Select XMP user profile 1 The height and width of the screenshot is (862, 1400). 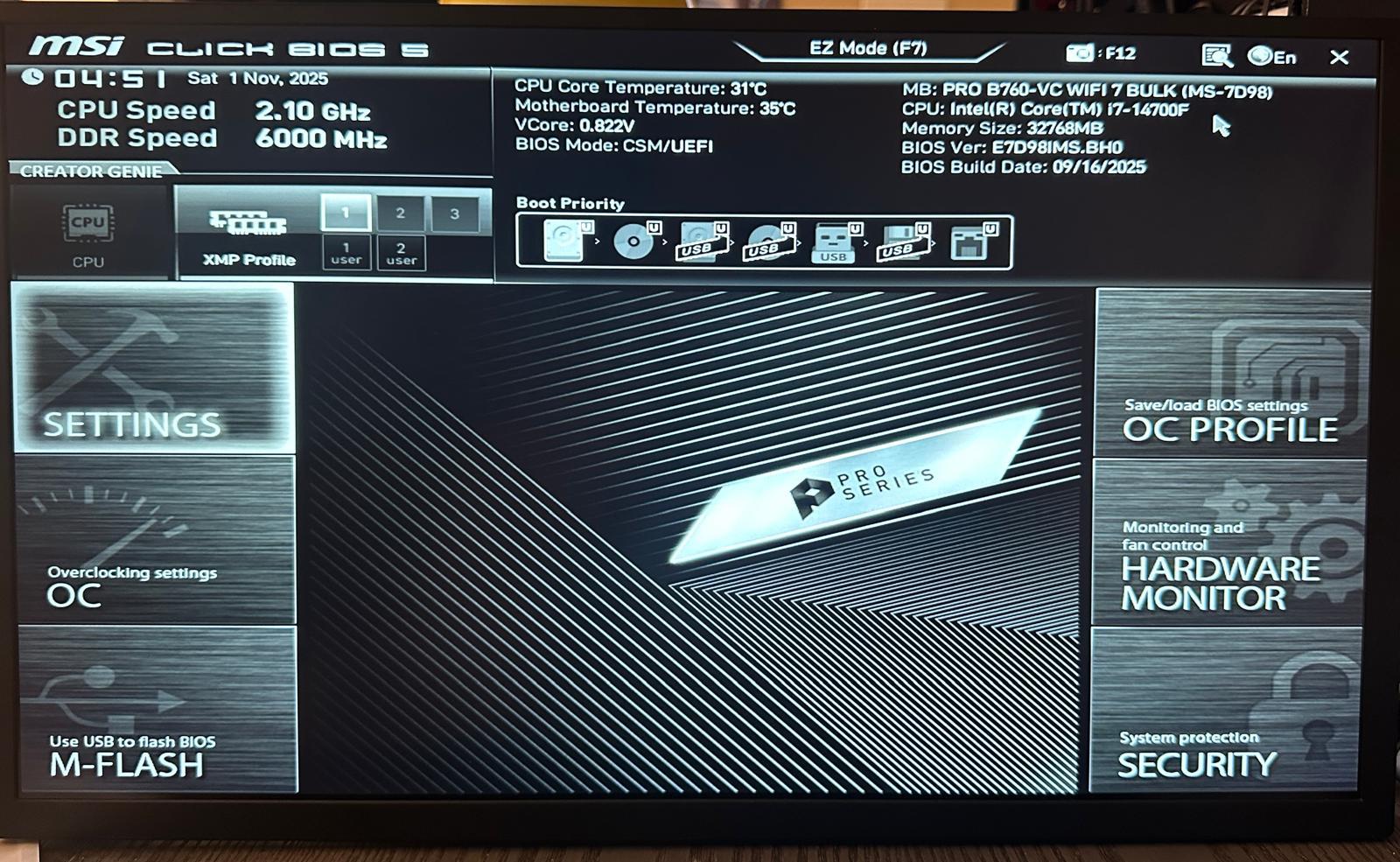346,253
